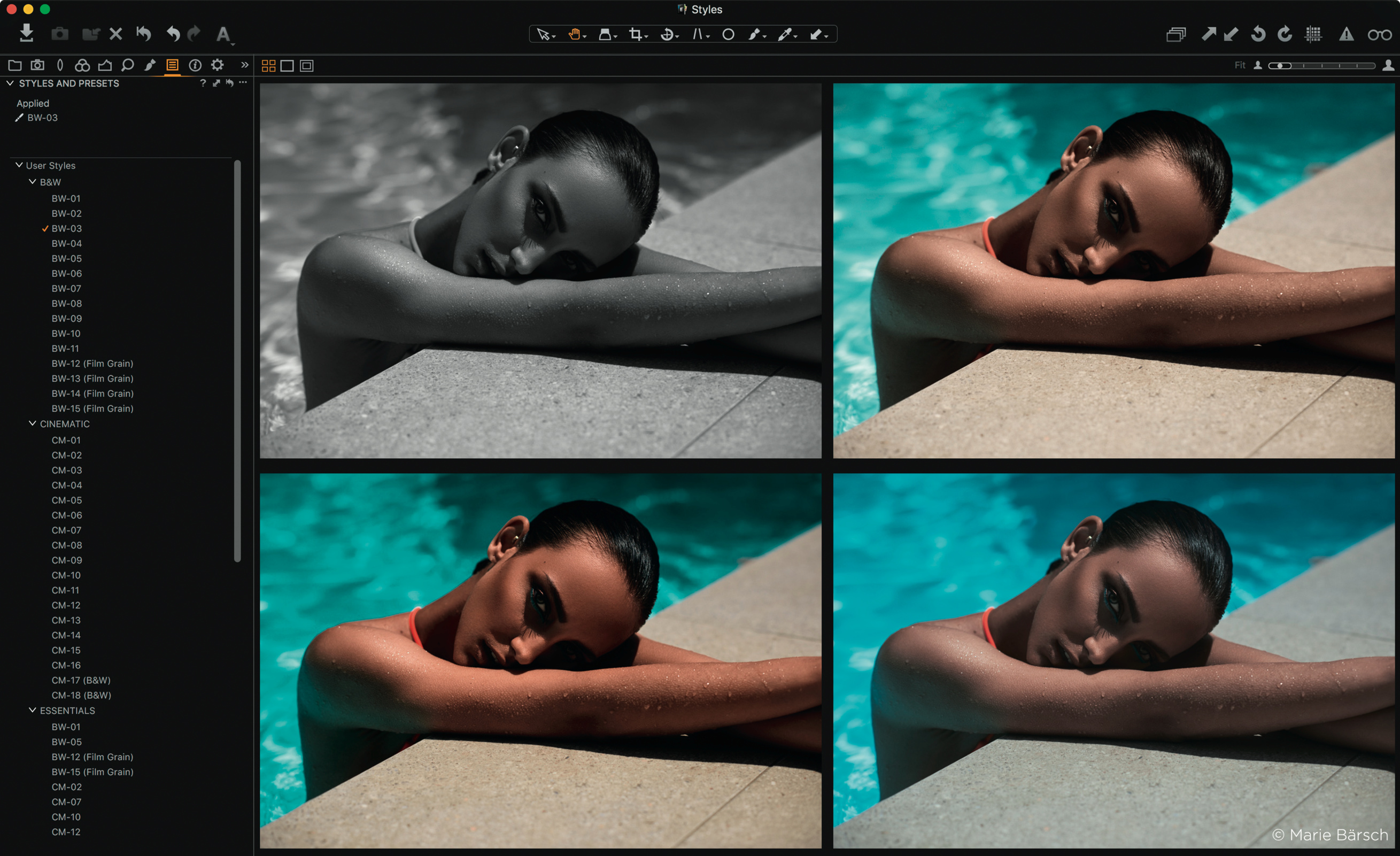This screenshot has width=1400, height=856.
Task: Toggle the grid overlay icon
Action: (x=1313, y=35)
